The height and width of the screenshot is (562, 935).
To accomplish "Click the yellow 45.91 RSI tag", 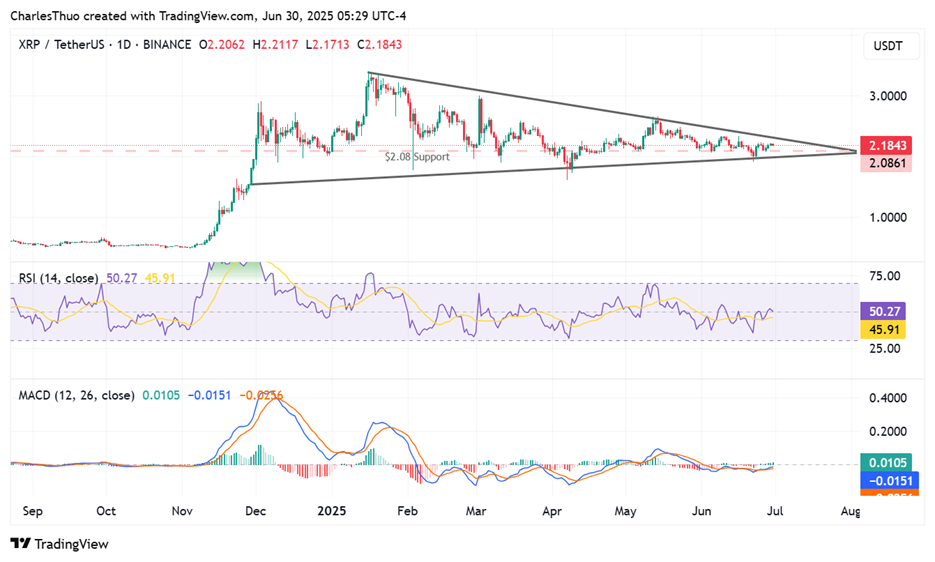I will [x=883, y=329].
